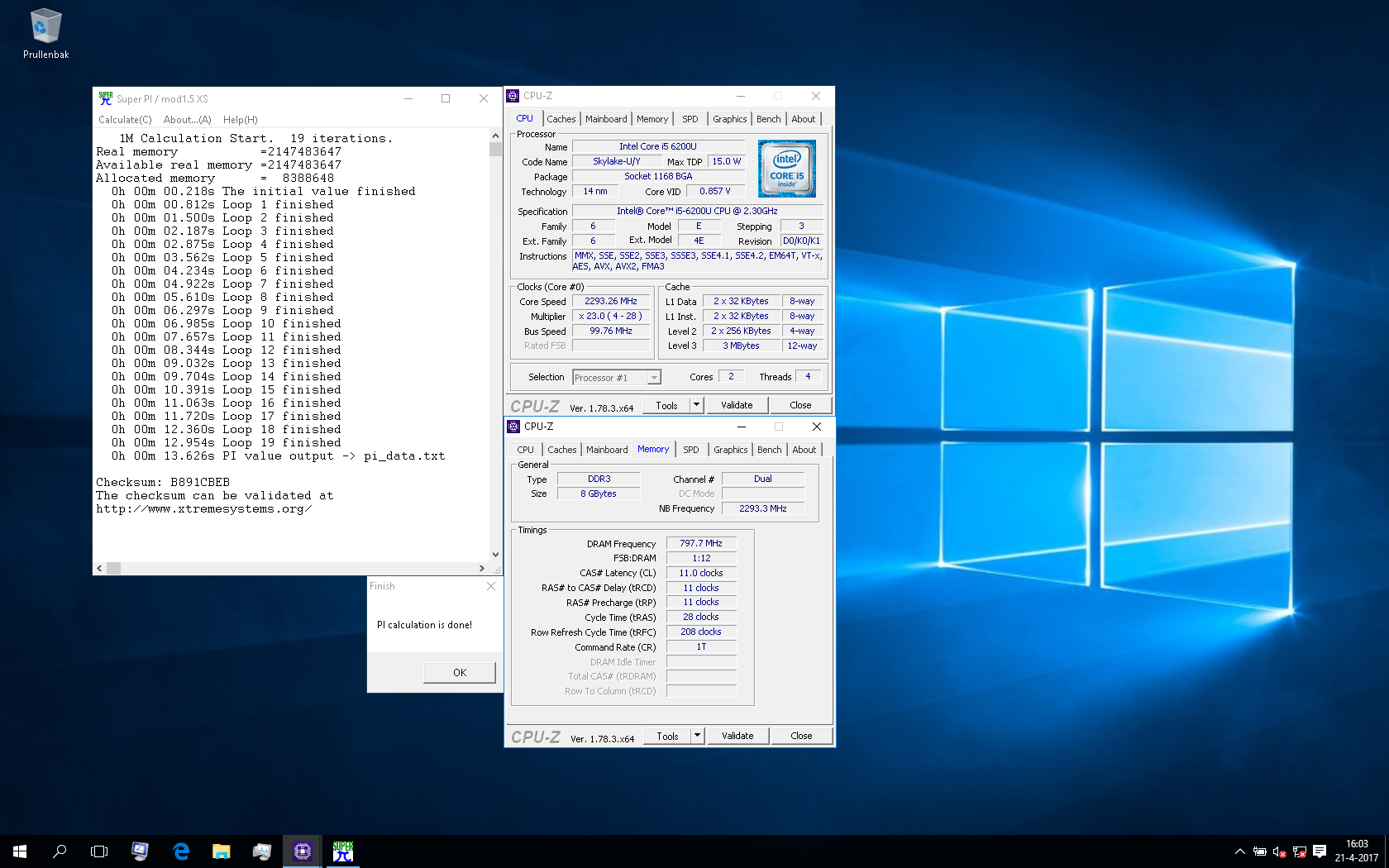This screenshot has width=1389, height=868.
Task: Minimize the bottom CPU-Z window
Action: pos(742,427)
